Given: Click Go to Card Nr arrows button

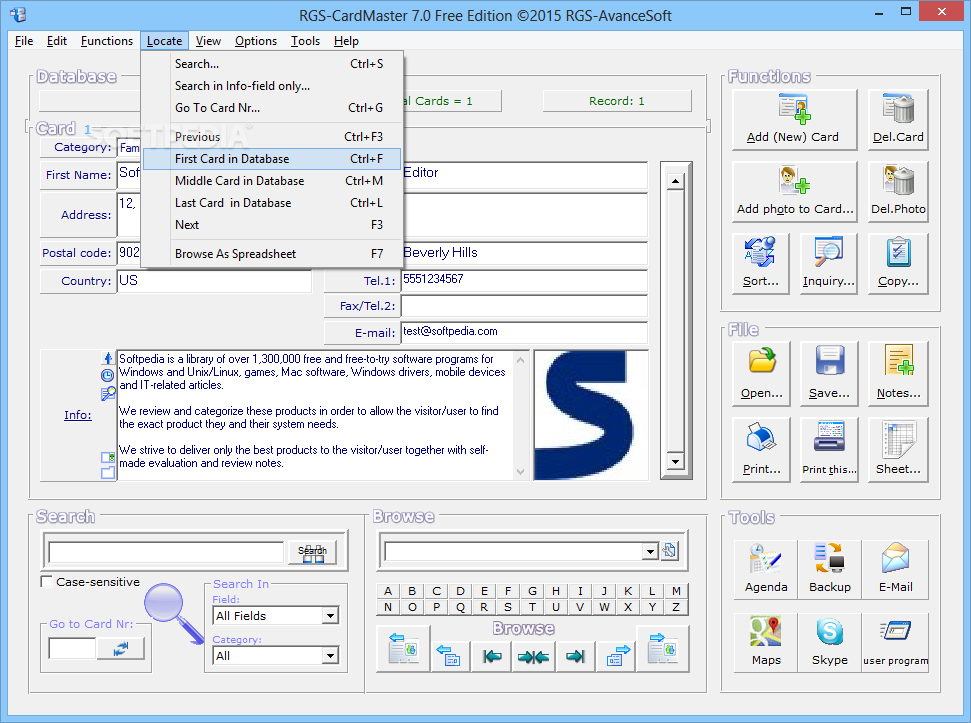Looking at the screenshot, I should pos(121,648).
